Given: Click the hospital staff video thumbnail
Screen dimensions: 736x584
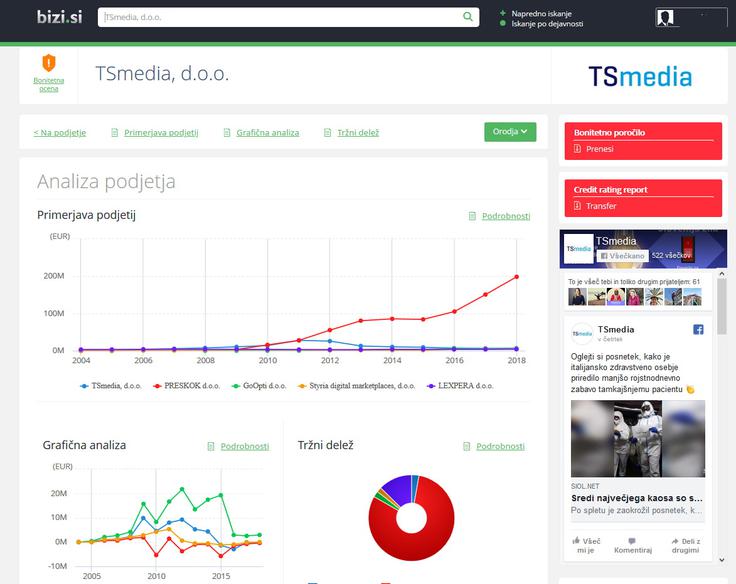Looking at the screenshot, I should click(x=637, y=438).
